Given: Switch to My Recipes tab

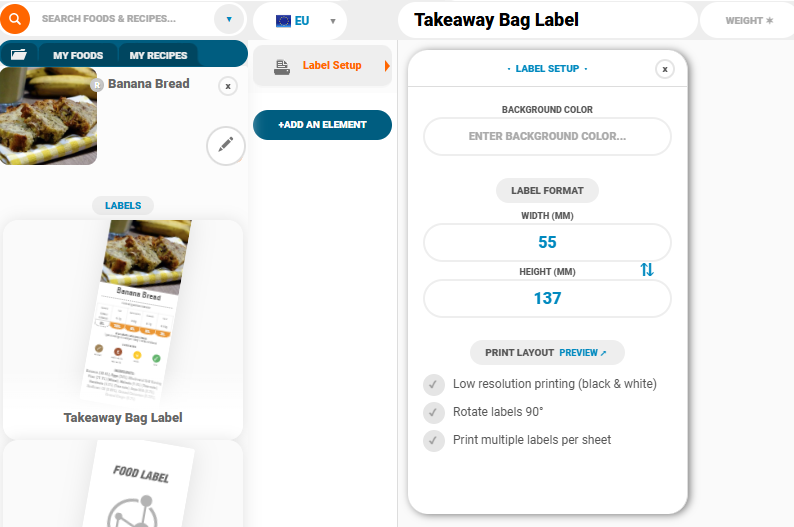Looking at the screenshot, I should (158, 55).
